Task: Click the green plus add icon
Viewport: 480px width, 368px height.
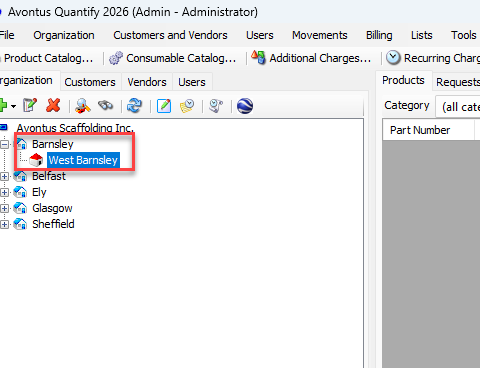Action: coord(3,106)
